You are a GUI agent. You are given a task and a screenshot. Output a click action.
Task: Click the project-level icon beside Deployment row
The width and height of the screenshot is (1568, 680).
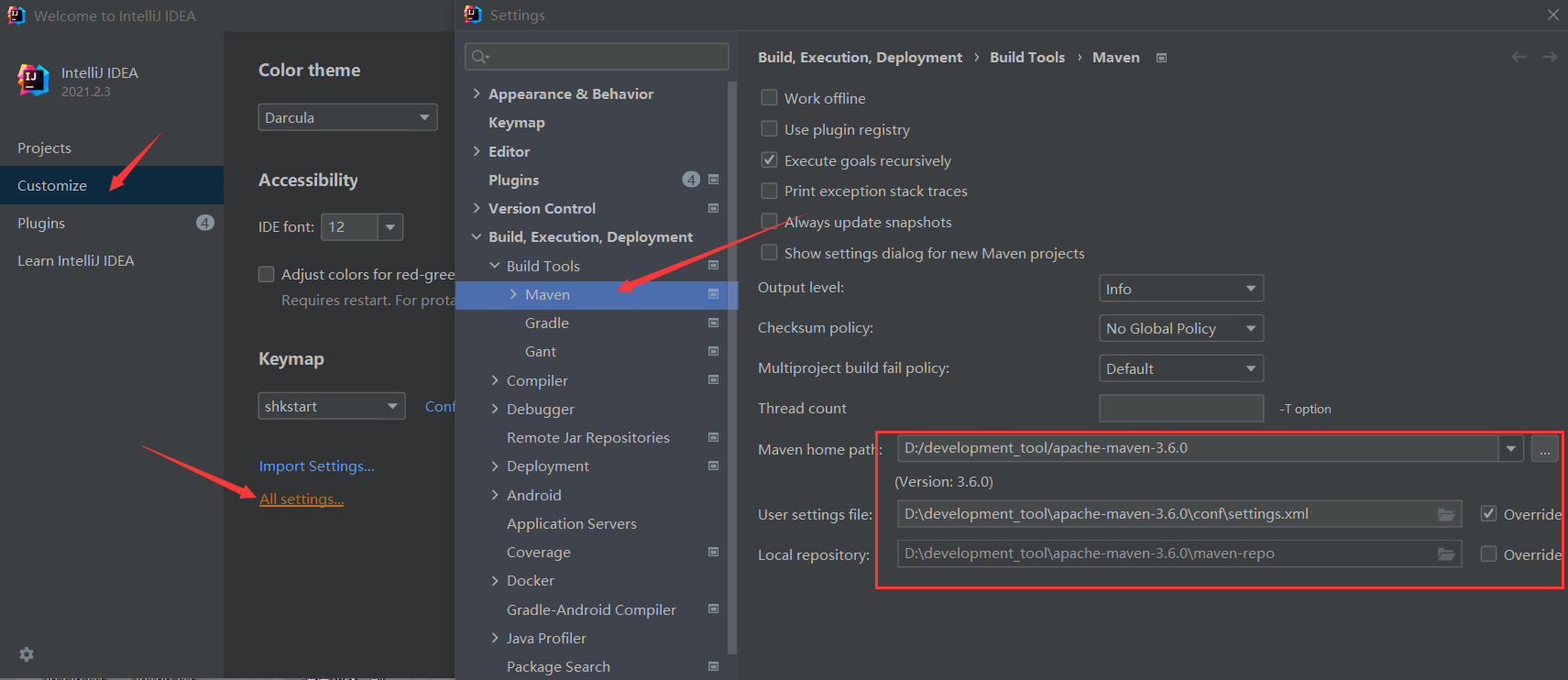[x=713, y=466]
